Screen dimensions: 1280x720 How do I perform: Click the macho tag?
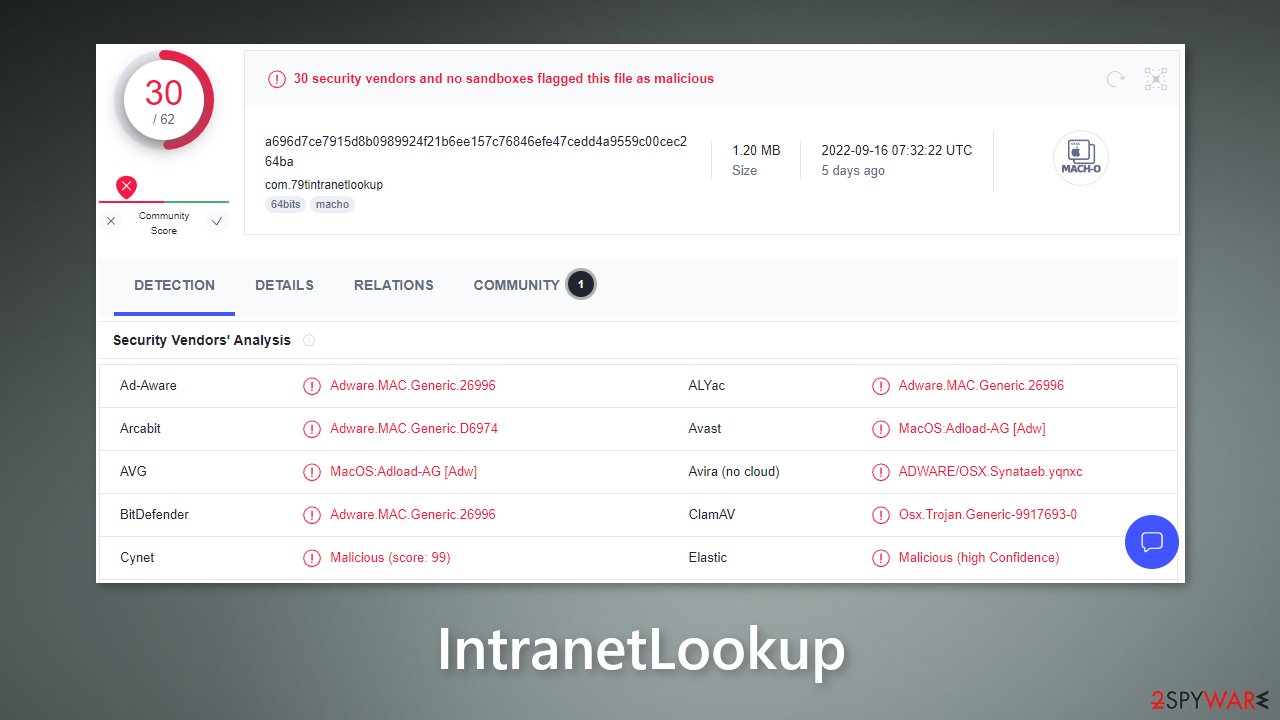pyautogui.click(x=332, y=204)
